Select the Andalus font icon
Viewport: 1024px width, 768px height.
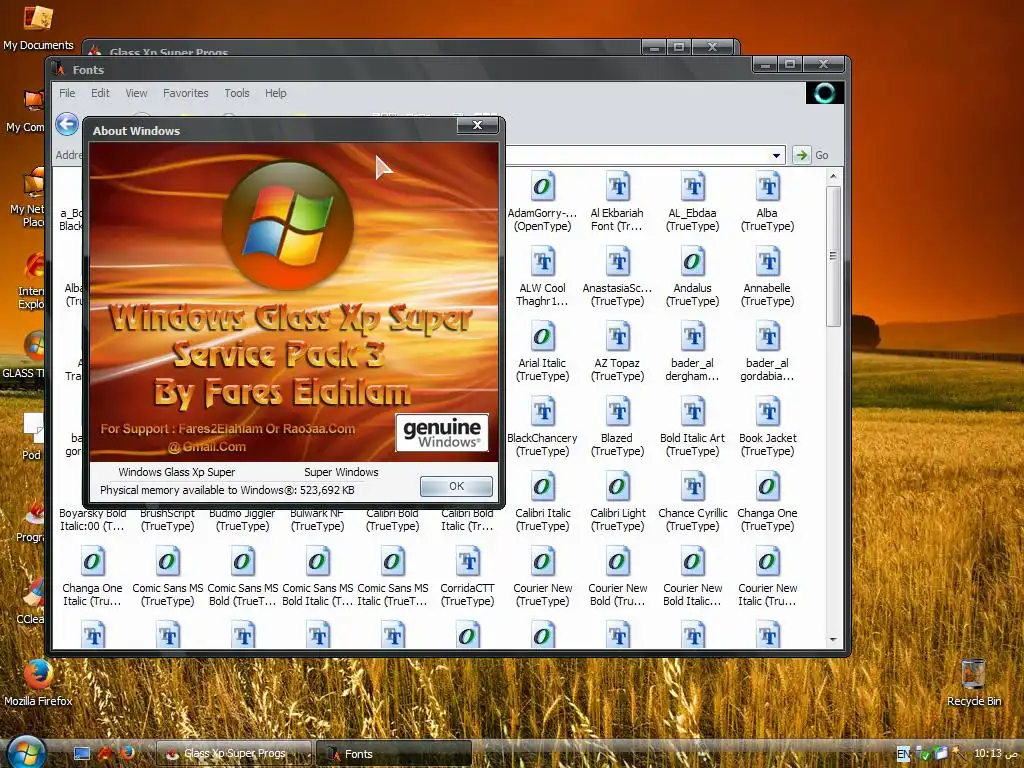692,263
